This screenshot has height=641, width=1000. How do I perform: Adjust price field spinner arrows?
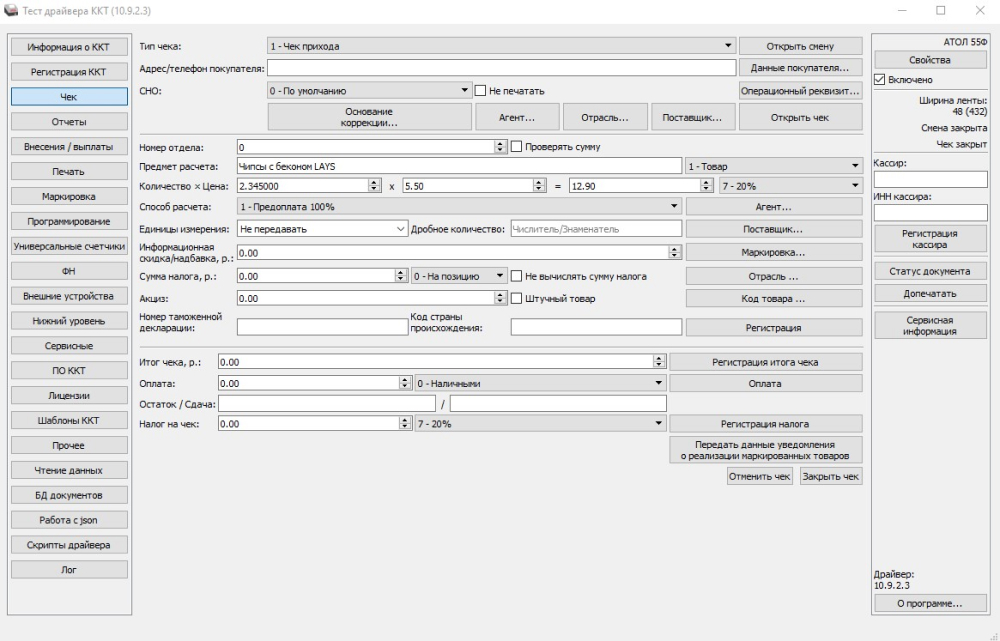pyautogui.click(x=540, y=186)
